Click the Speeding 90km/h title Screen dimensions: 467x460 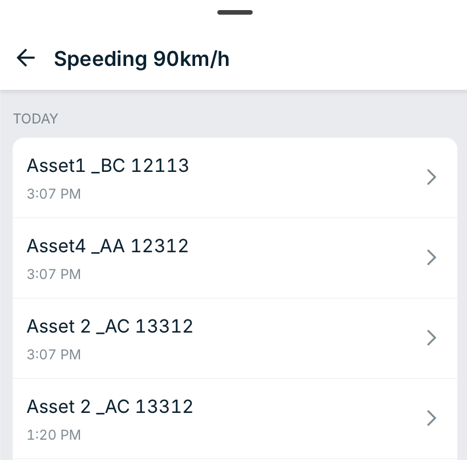click(142, 59)
